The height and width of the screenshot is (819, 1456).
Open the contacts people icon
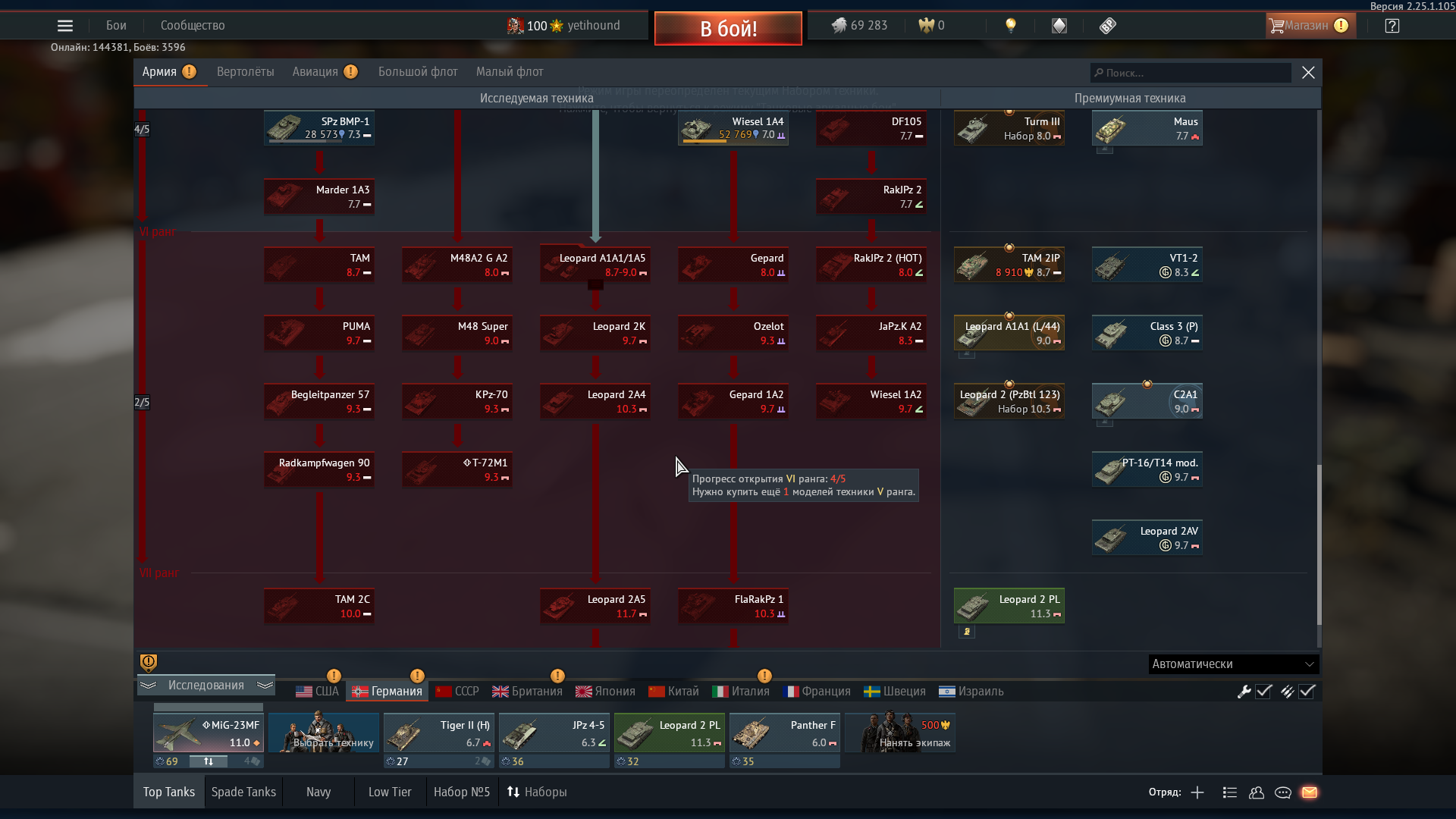click(1257, 792)
